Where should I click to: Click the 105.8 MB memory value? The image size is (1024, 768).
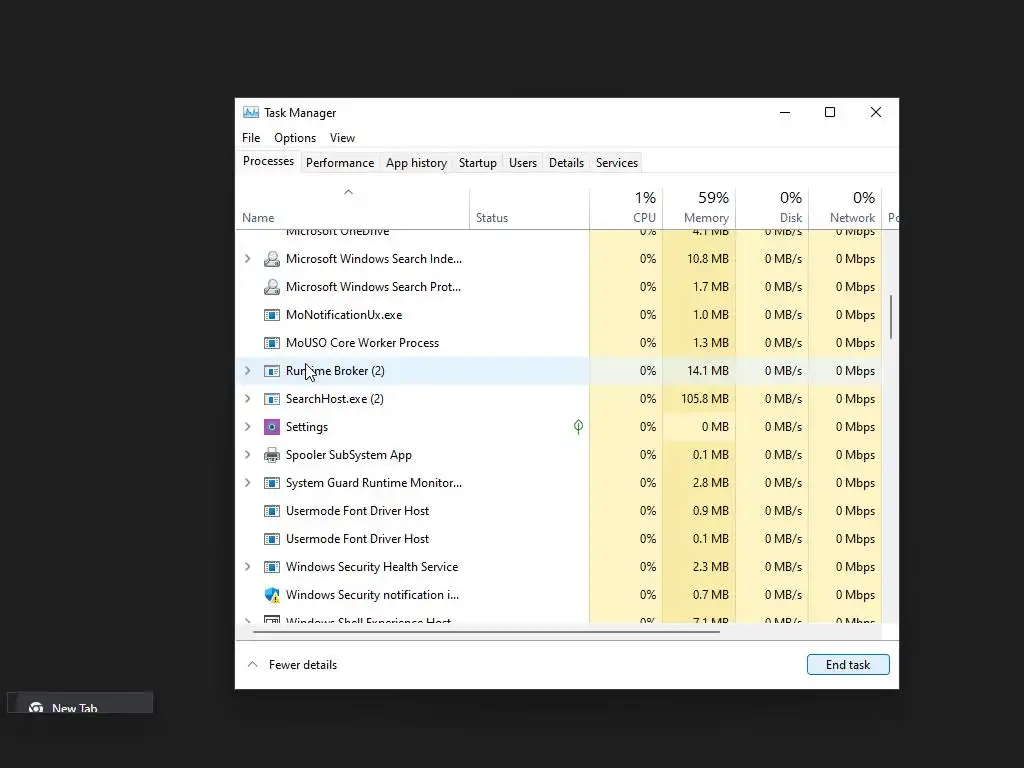(705, 399)
